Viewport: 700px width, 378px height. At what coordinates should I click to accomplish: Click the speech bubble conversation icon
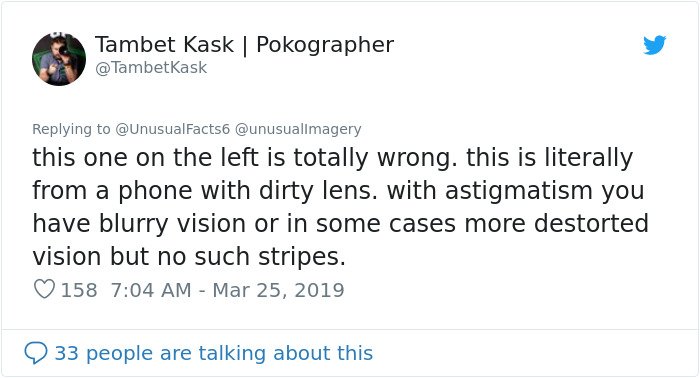tap(36, 353)
